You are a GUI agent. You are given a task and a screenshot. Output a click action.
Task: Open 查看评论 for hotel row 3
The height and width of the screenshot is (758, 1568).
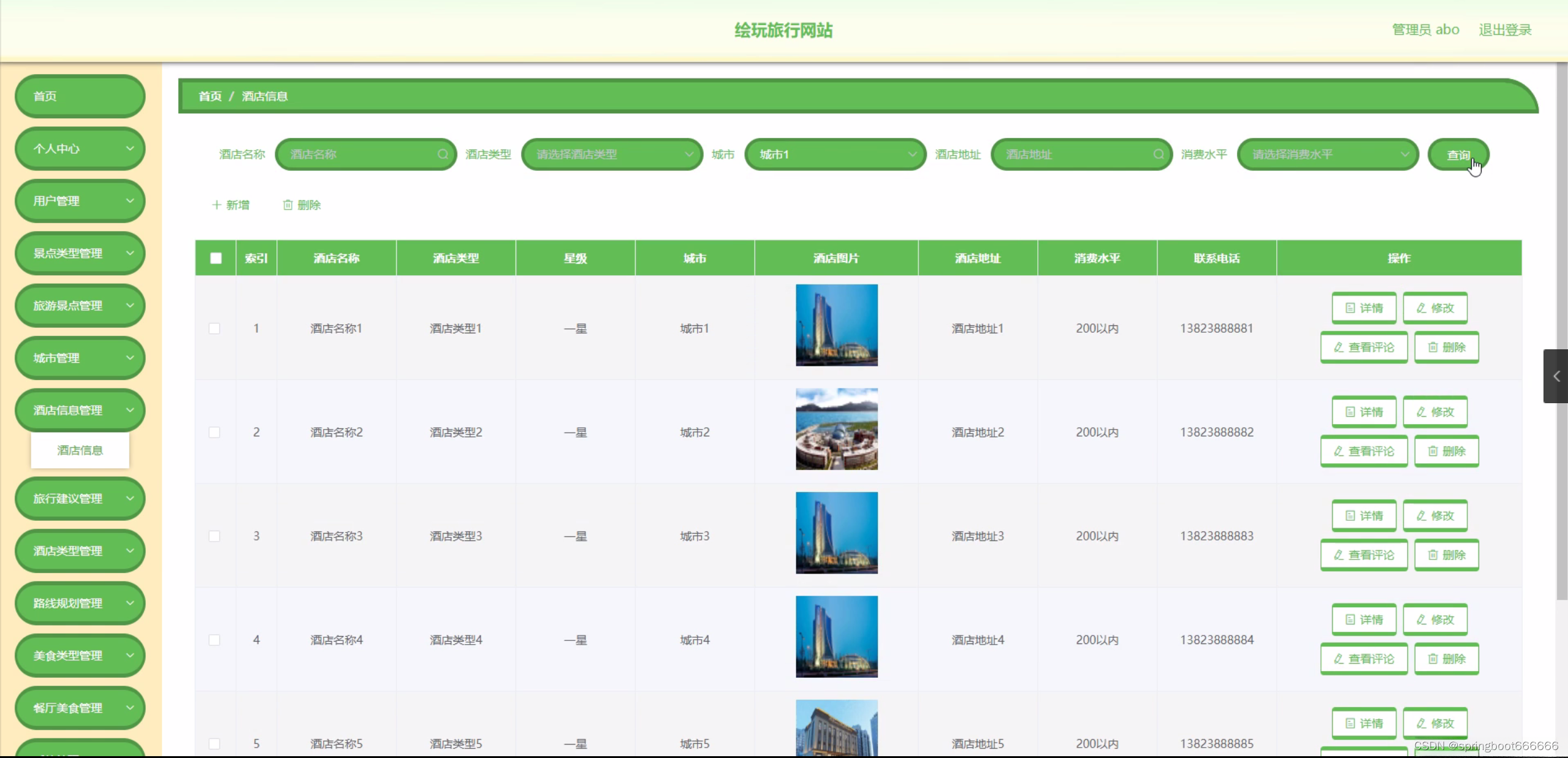[1363, 555]
